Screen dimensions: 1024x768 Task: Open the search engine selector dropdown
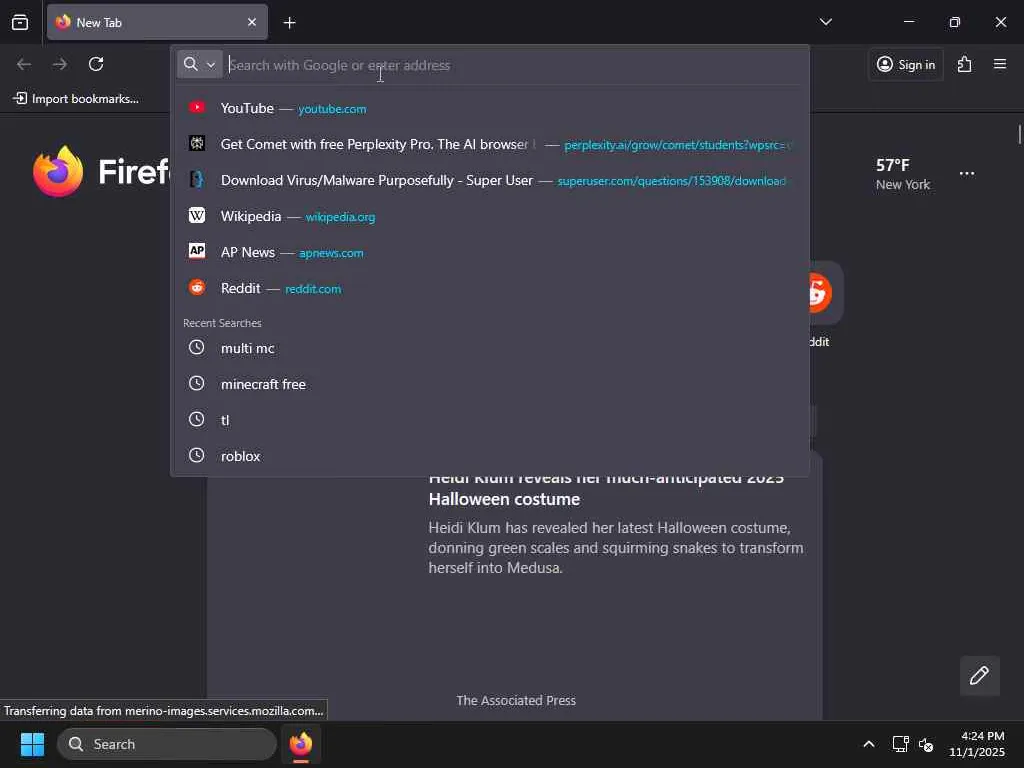[200, 64]
